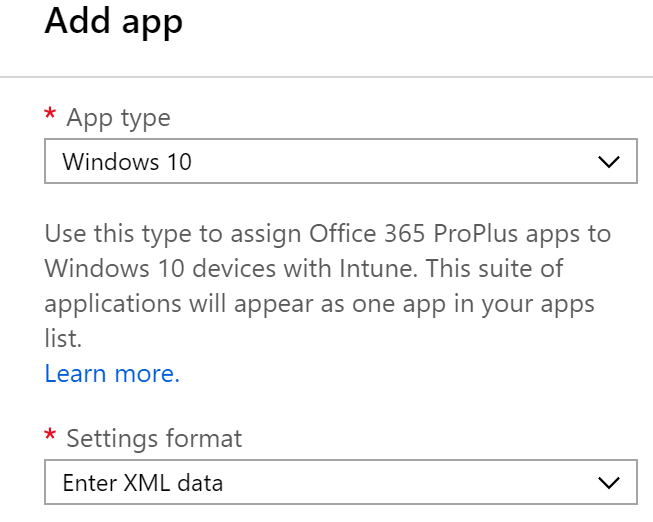The width and height of the screenshot is (653, 522).
Task: Click the 'applications will appear' description line
Action: coord(319,304)
